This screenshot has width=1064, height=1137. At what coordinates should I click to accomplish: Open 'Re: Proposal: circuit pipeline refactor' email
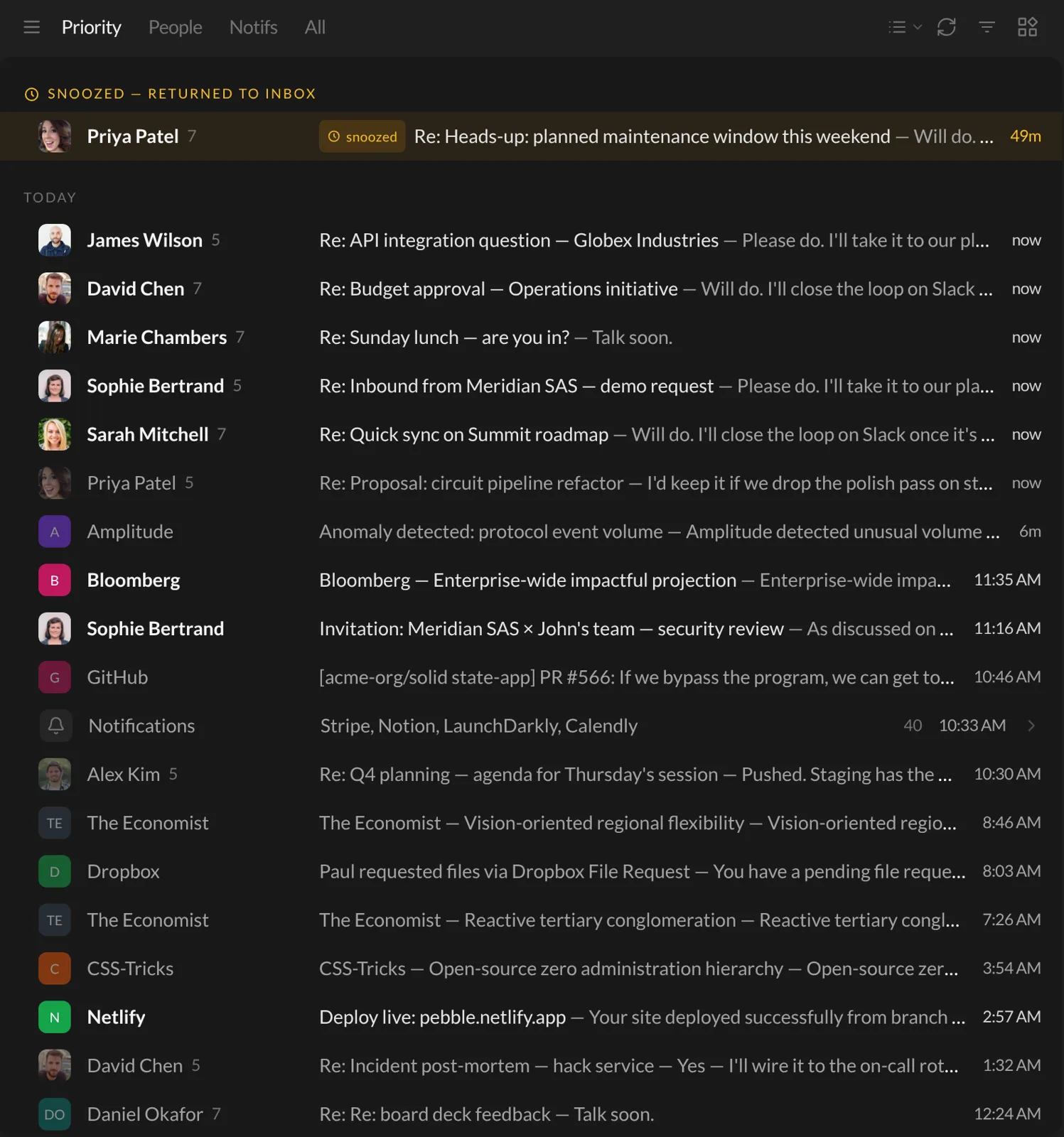pos(532,483)
